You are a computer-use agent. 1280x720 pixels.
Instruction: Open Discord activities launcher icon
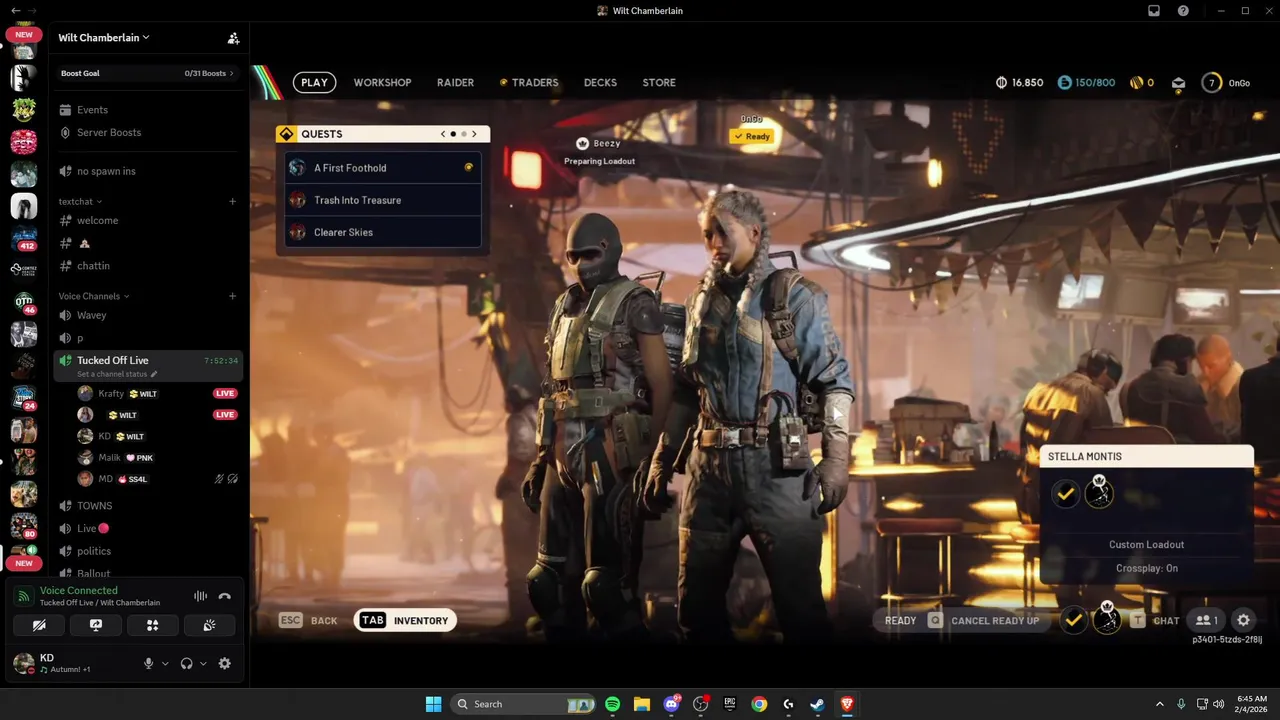(153, 625)
